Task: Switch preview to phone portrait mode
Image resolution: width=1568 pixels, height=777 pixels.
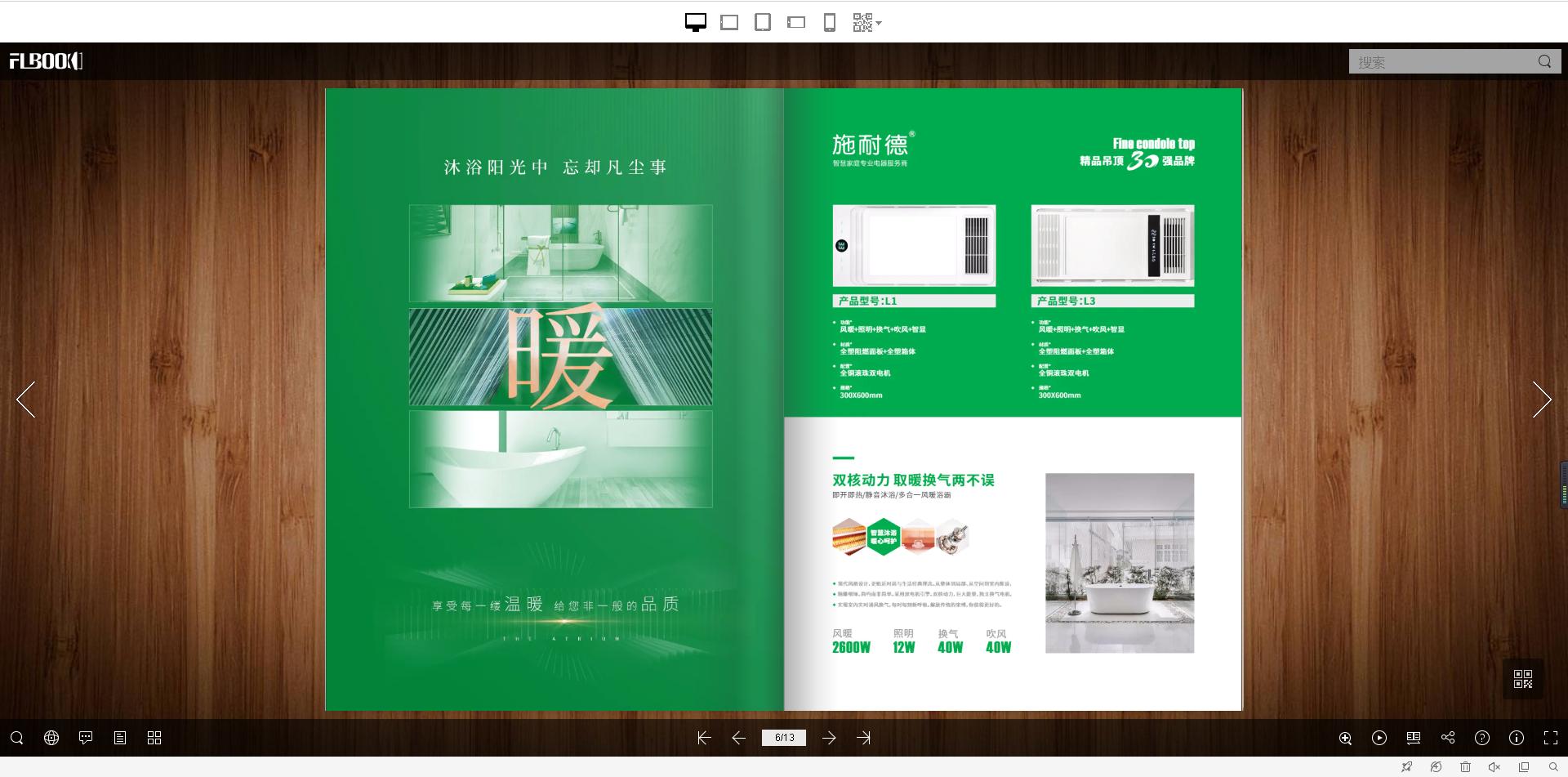Action: tap(830, 22)
